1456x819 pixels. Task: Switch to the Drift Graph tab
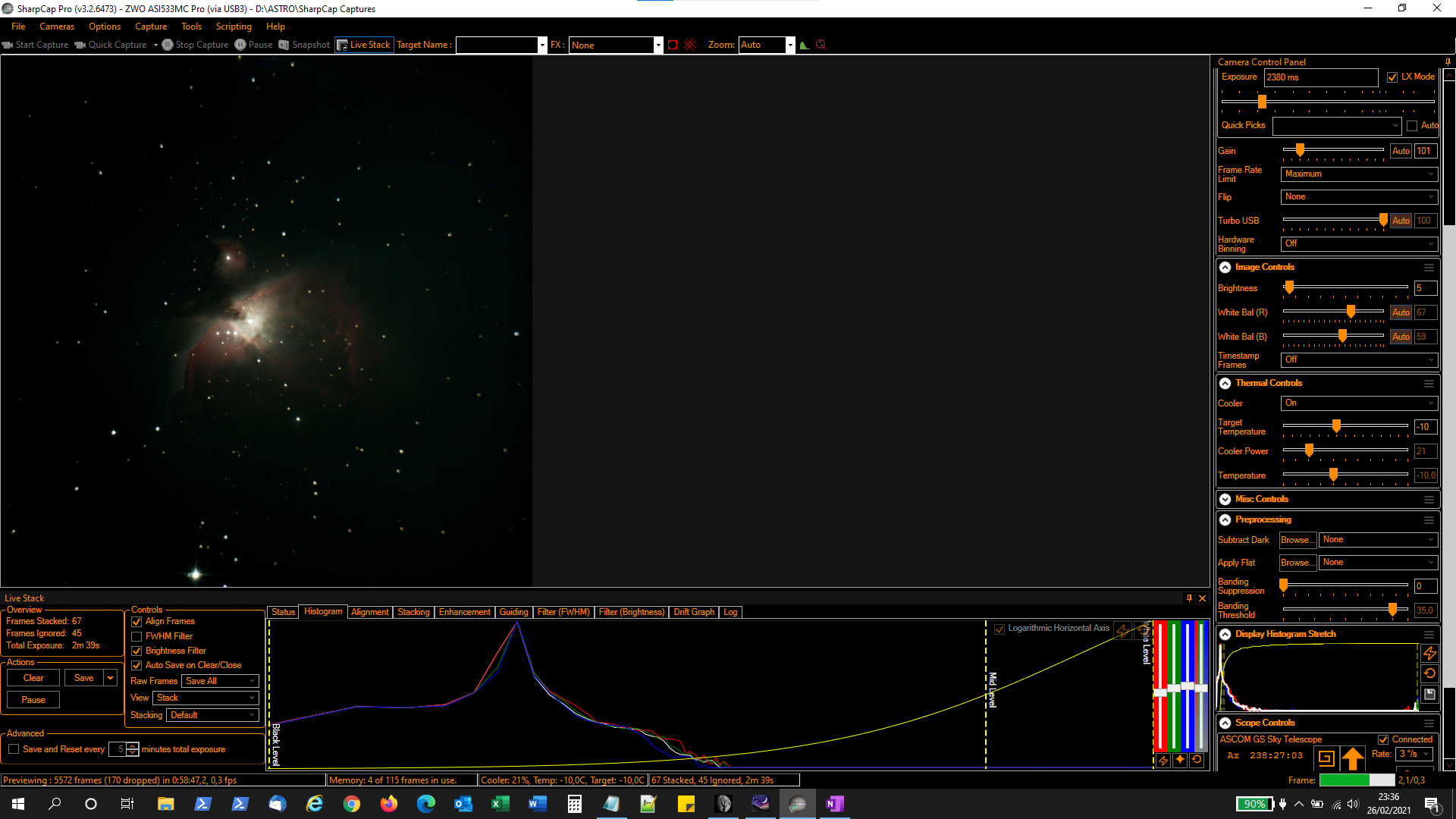tap(694, 612)
